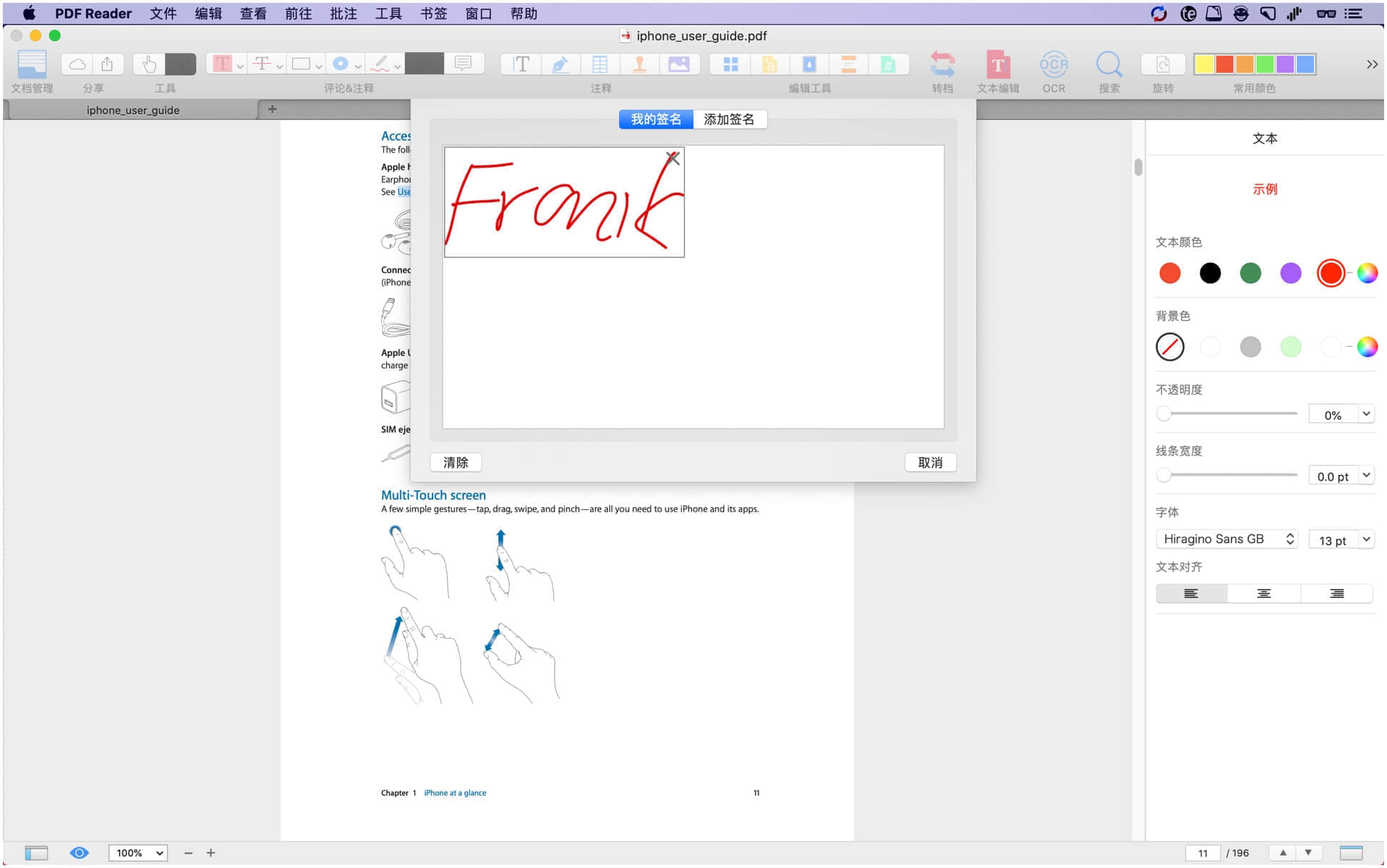1387x868 pixels.
Task: Click the note comment bubble icon
Action: [x=463, y=64]
